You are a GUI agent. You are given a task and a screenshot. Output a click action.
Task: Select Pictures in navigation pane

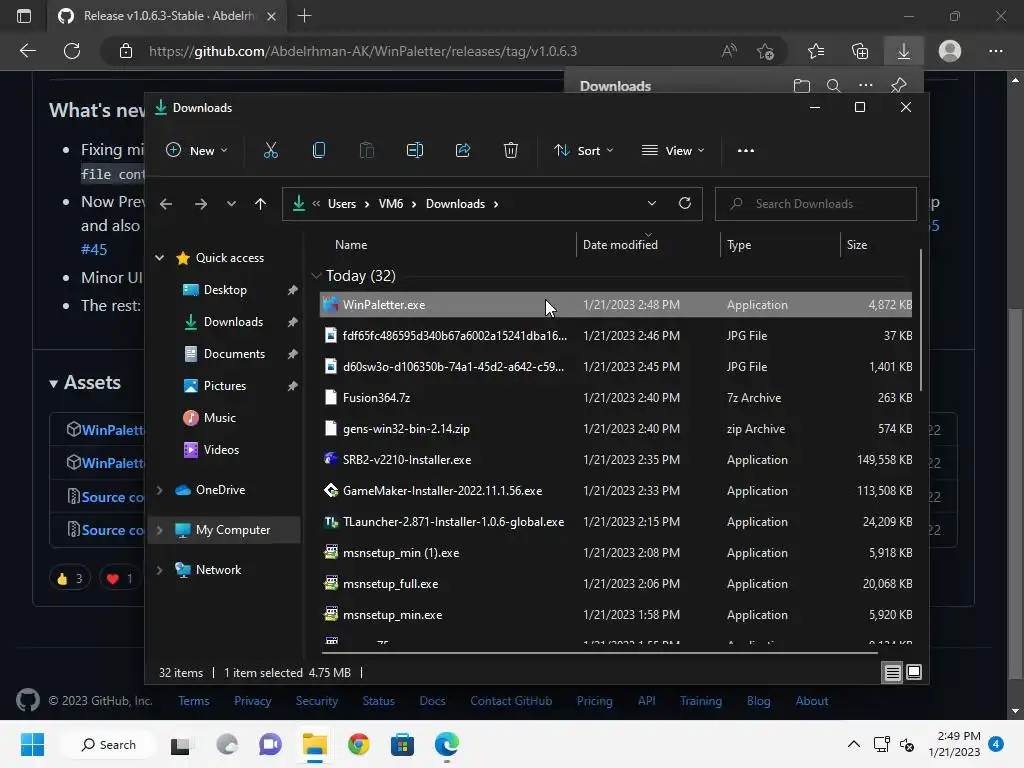click(225, 386)
